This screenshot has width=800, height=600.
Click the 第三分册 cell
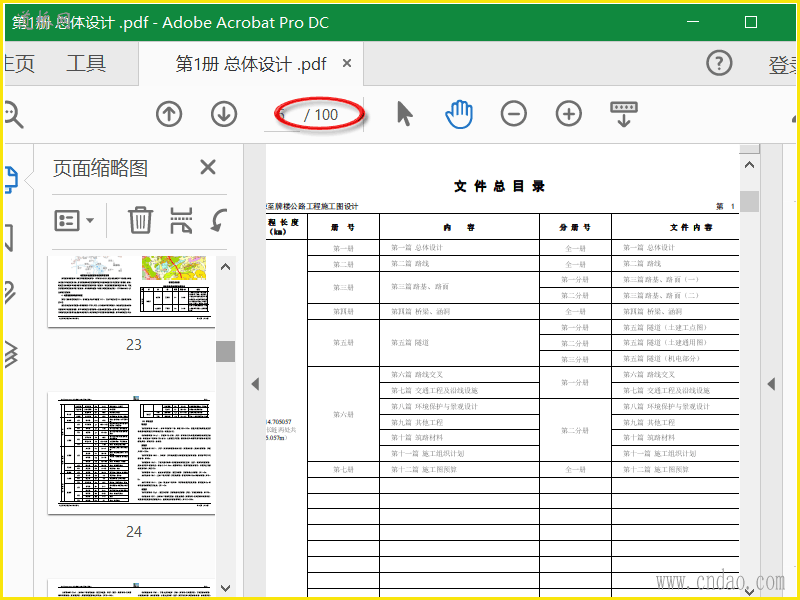point(575,359)
